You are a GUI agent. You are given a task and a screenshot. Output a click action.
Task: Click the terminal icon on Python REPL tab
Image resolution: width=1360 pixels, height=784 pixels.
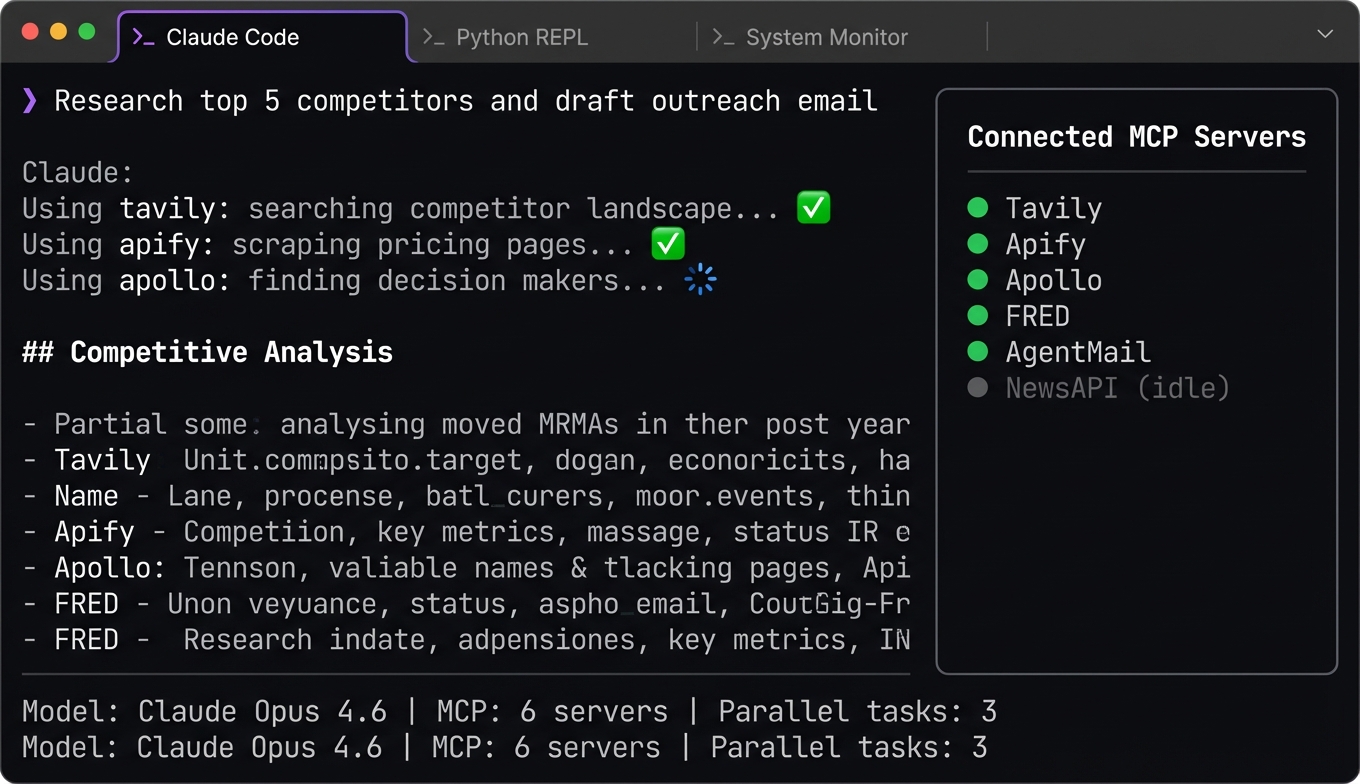pos(433,38)
